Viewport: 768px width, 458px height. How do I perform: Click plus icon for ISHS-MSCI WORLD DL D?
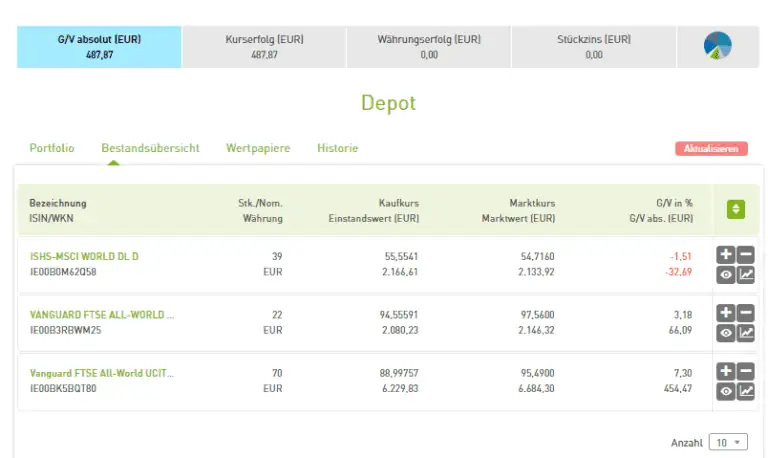pos(726,255)
